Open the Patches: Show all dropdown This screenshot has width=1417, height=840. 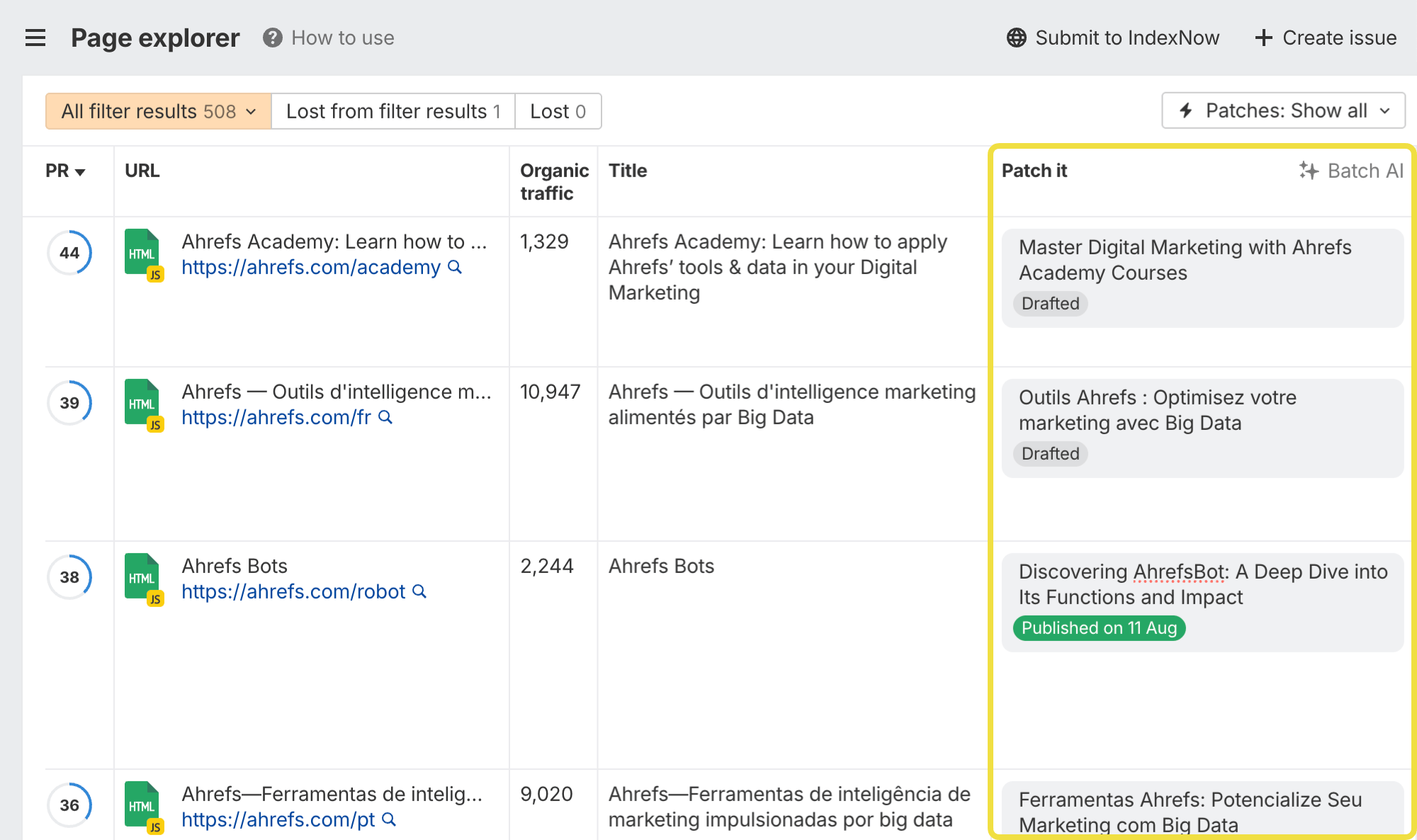tap(1283, 110)
